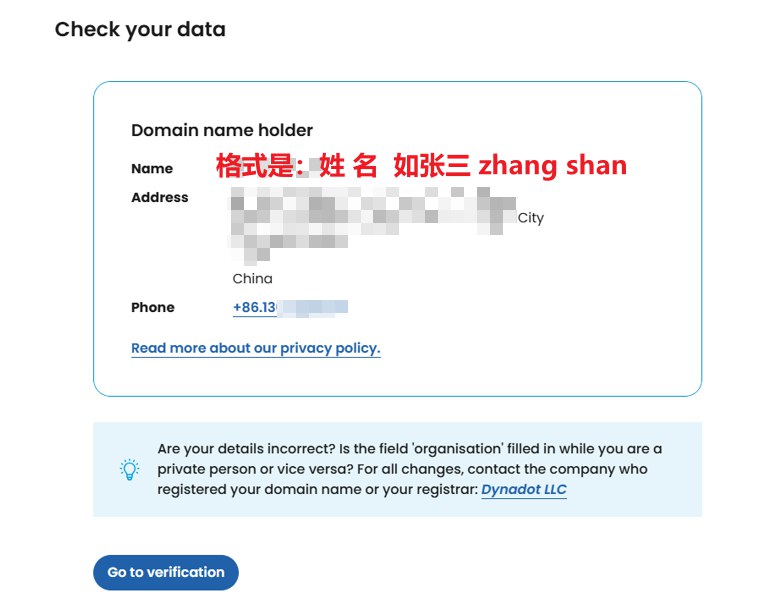The width and height of the screenshot is (759, 610).
Task: Click the word City in the address
Action: coord(531,218)
